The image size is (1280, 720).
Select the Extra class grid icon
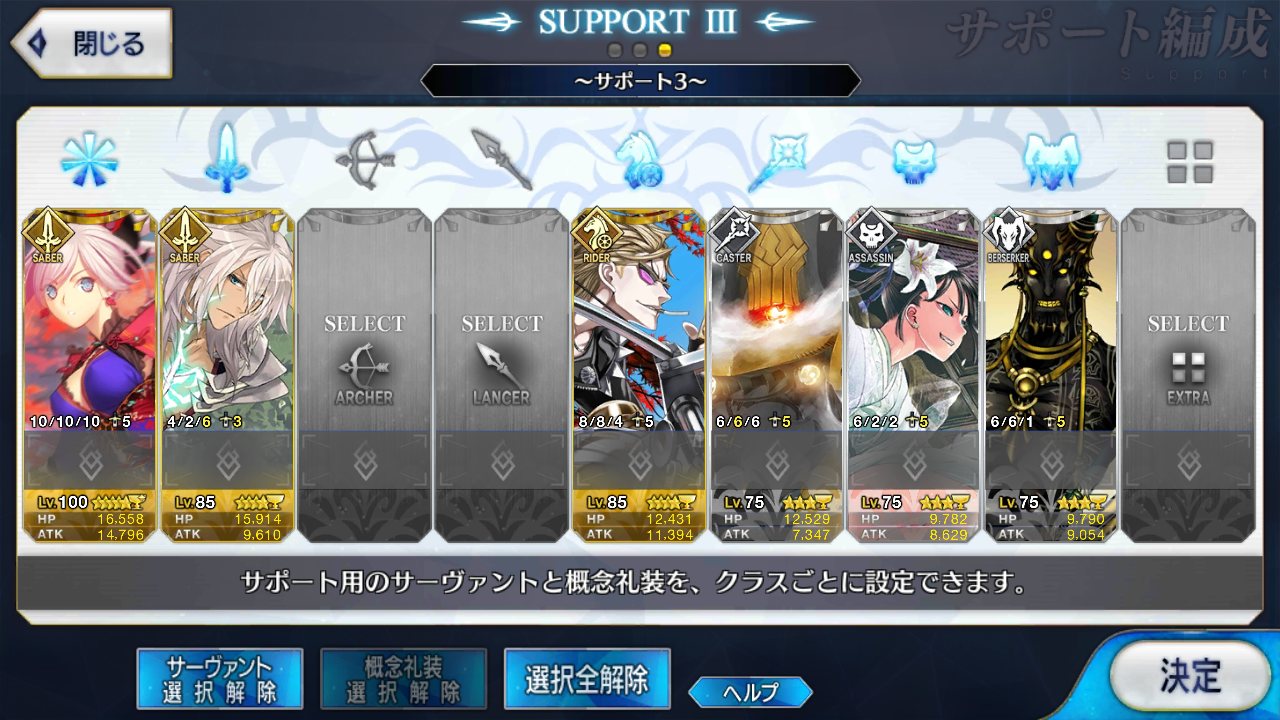pyautogui.click(x=1189, y=161)
